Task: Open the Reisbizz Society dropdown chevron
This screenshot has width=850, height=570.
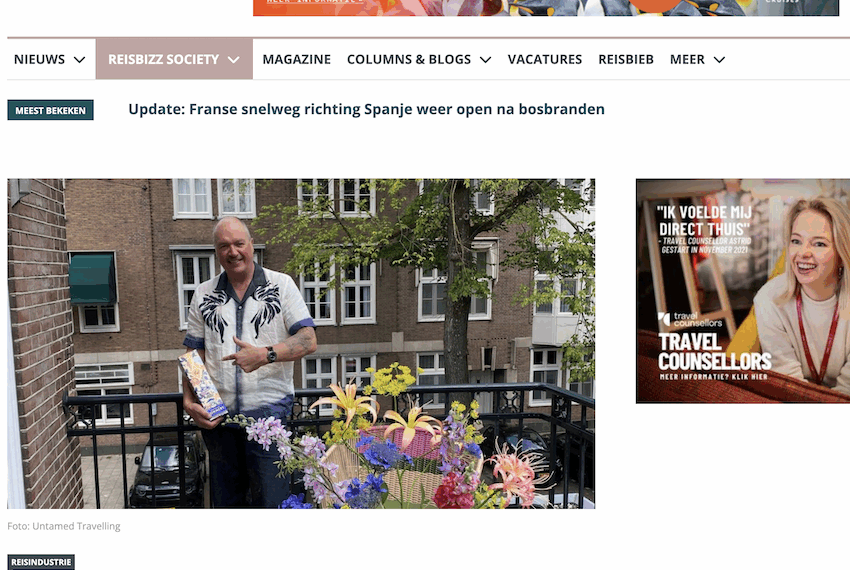Action: (x=234, y=60)
